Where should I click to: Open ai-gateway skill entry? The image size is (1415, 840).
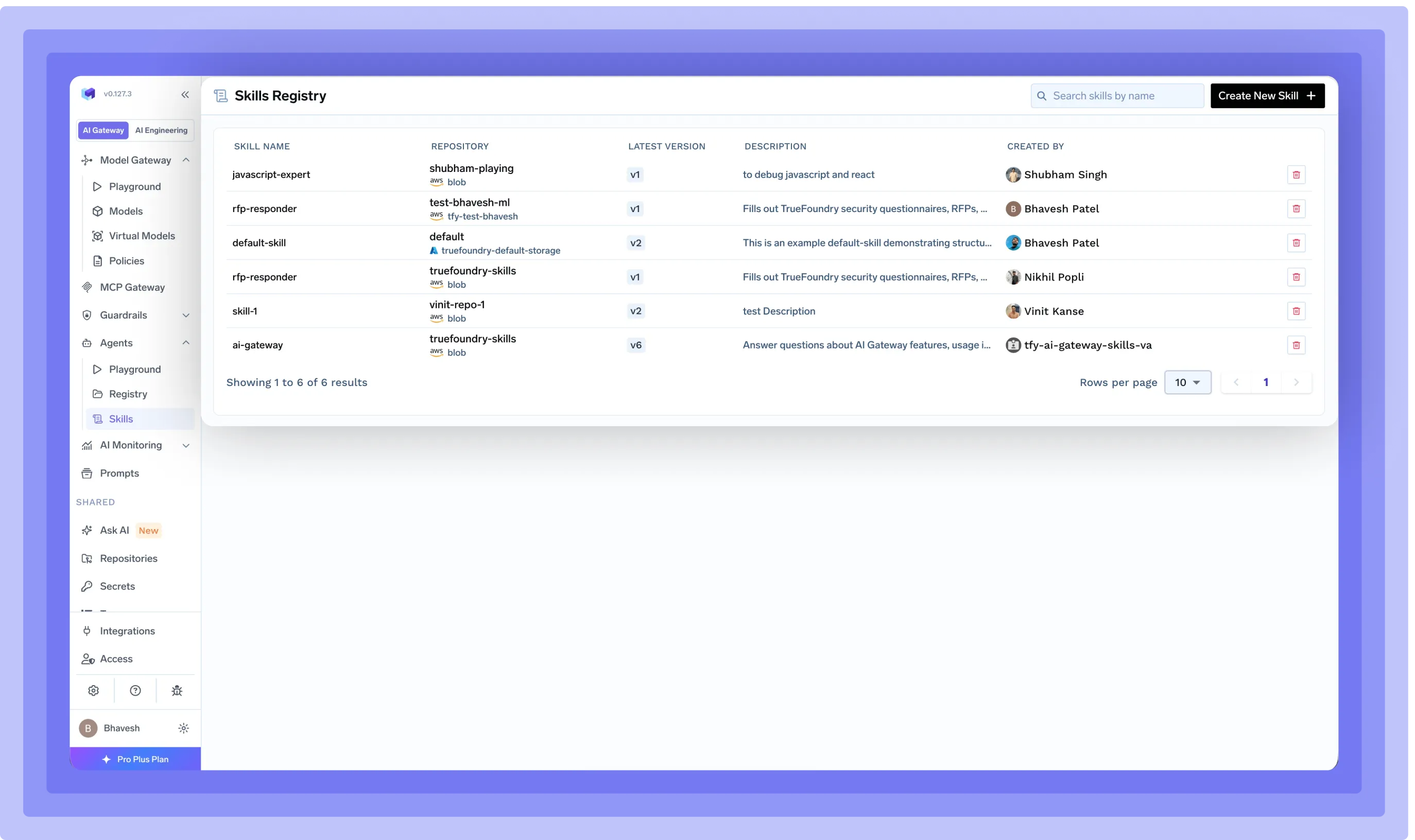257,345
